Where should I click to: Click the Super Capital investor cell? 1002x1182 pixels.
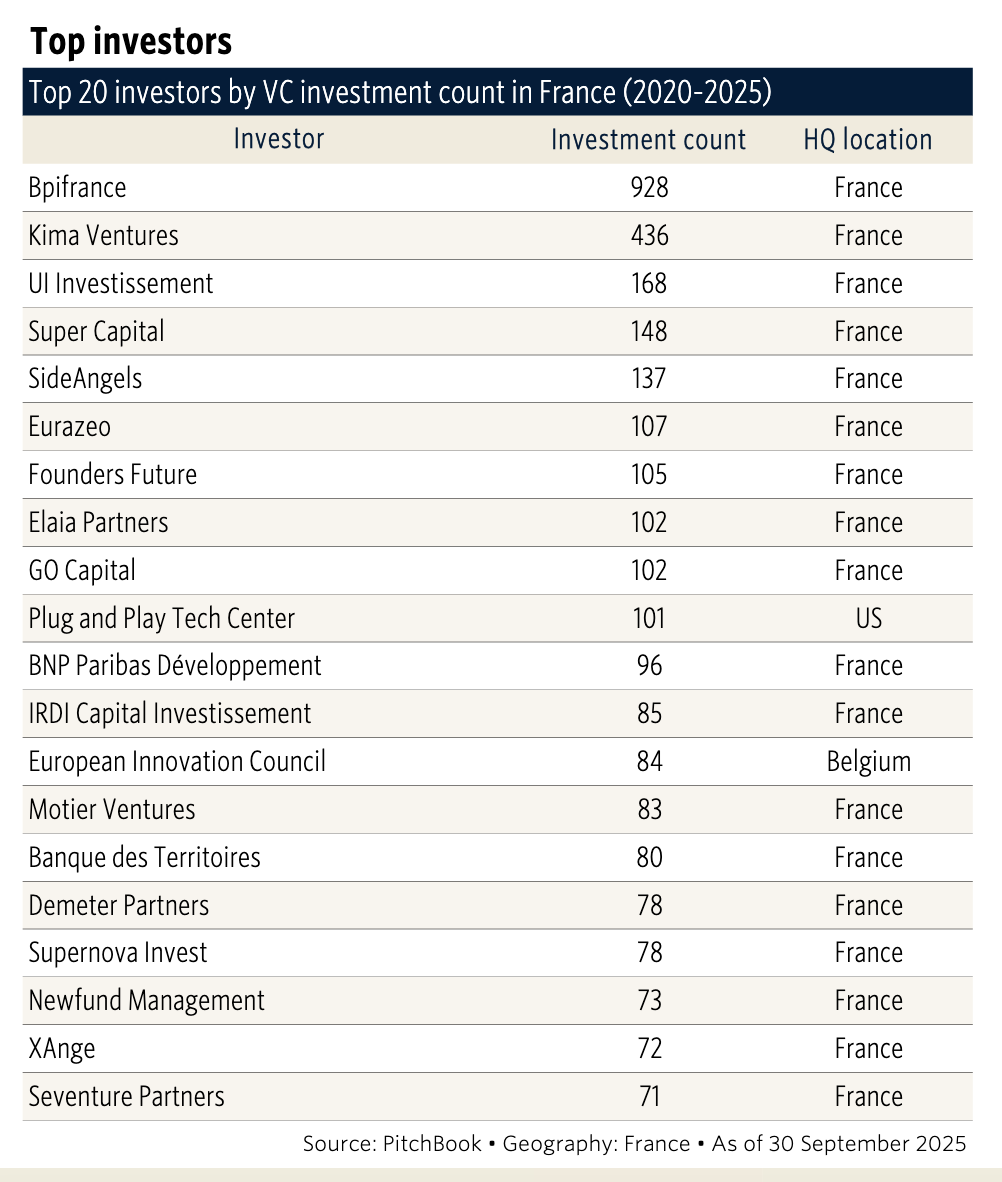(97, 332)
